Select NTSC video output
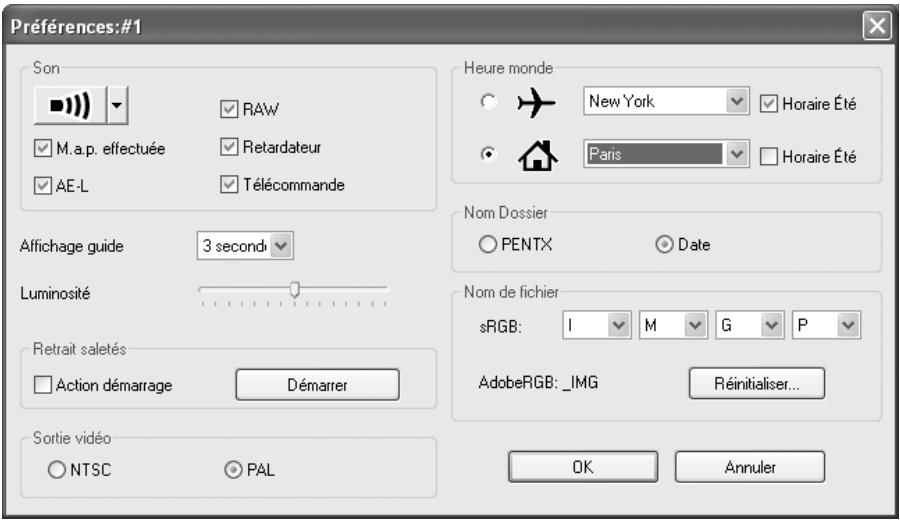The height and width of the screenshot is (520, 900). (56, 469)
